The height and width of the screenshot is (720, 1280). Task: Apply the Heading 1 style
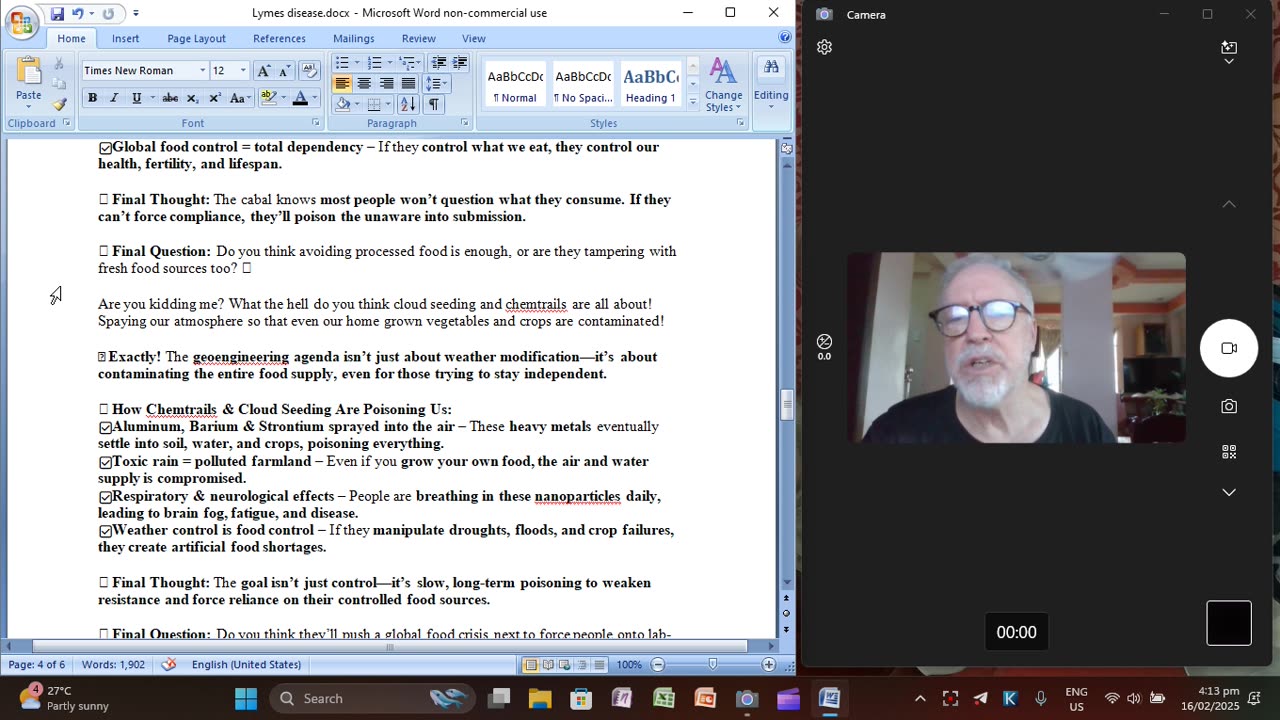[650, 84]
